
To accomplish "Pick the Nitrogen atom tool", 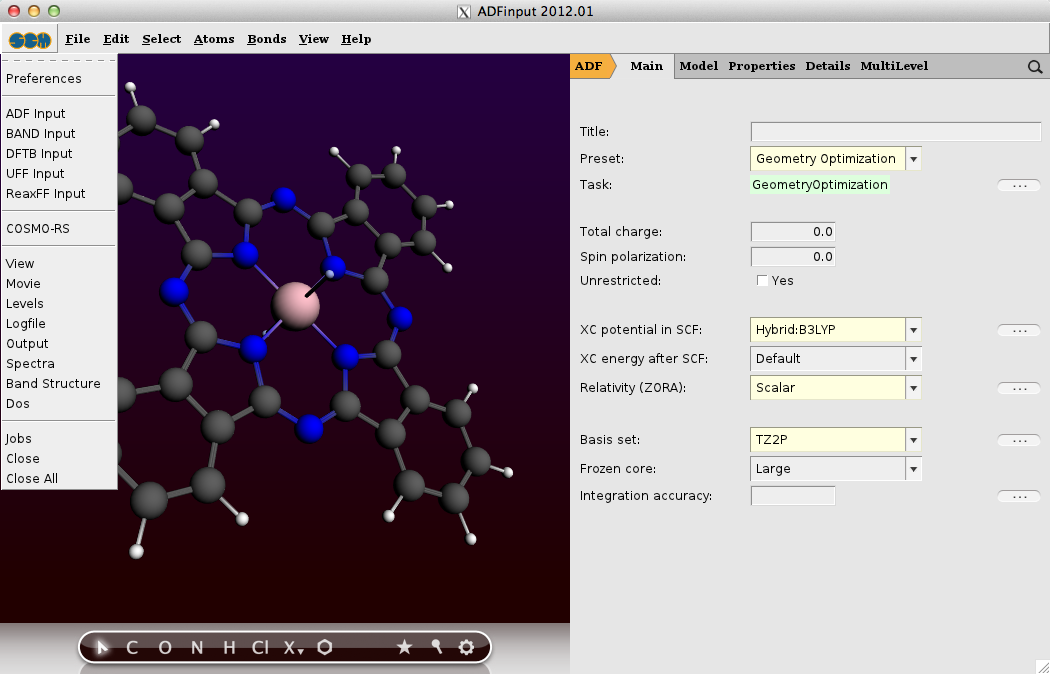I will 197,647.
